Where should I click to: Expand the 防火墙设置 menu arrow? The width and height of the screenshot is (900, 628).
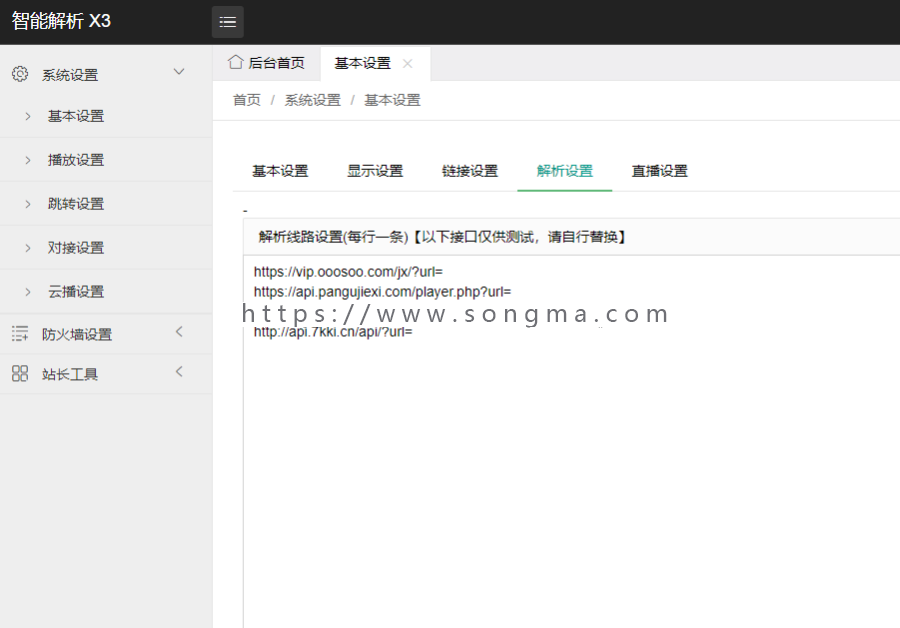(x=179, y=332)
